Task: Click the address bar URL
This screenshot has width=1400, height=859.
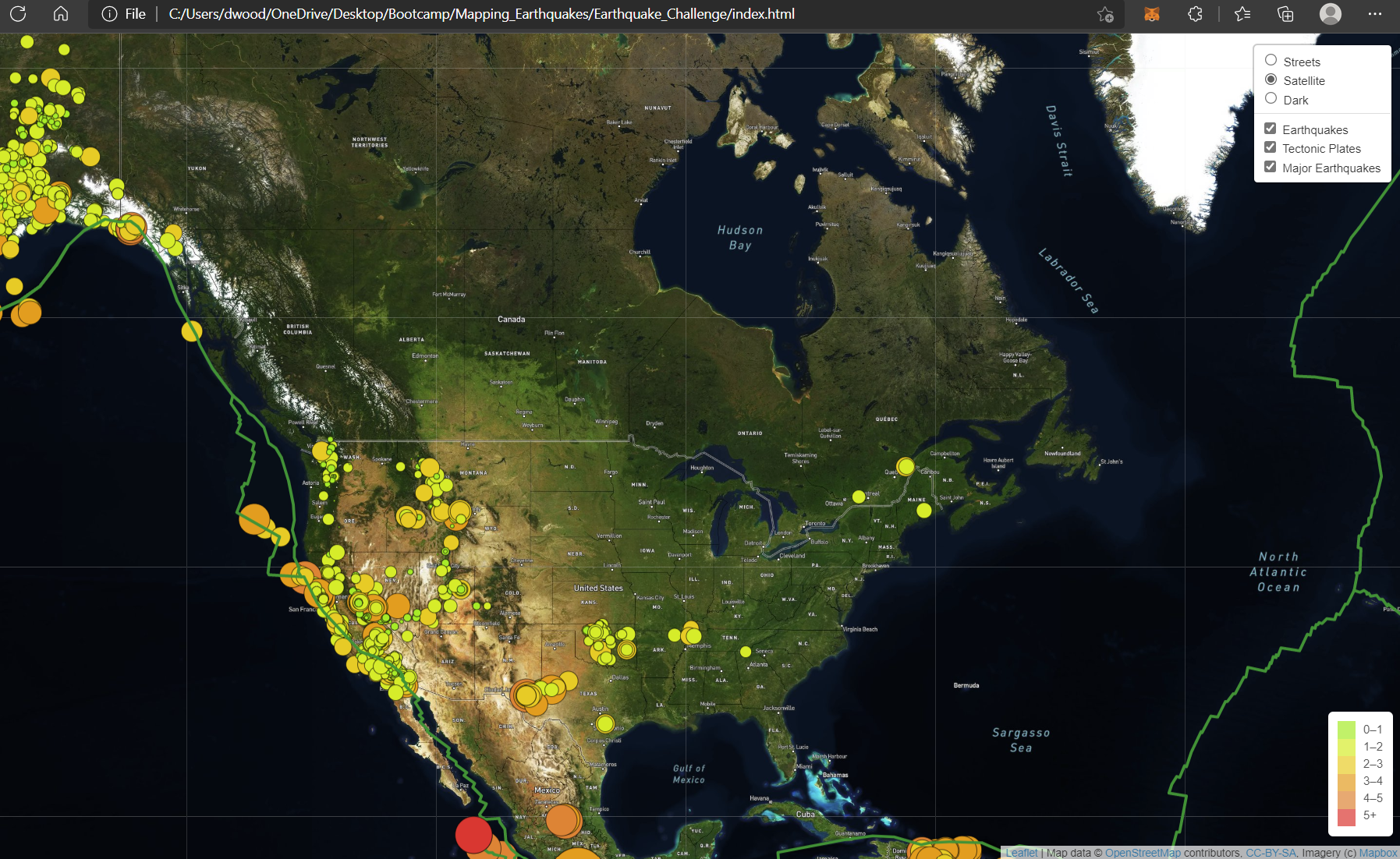Action: coord(481,14)
